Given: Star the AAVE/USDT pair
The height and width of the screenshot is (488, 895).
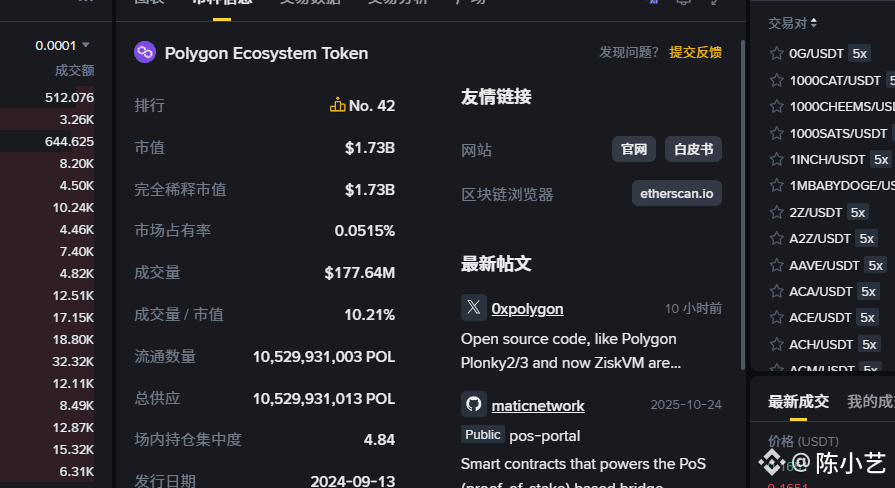Looking at the screenshot, I should 776,265.
